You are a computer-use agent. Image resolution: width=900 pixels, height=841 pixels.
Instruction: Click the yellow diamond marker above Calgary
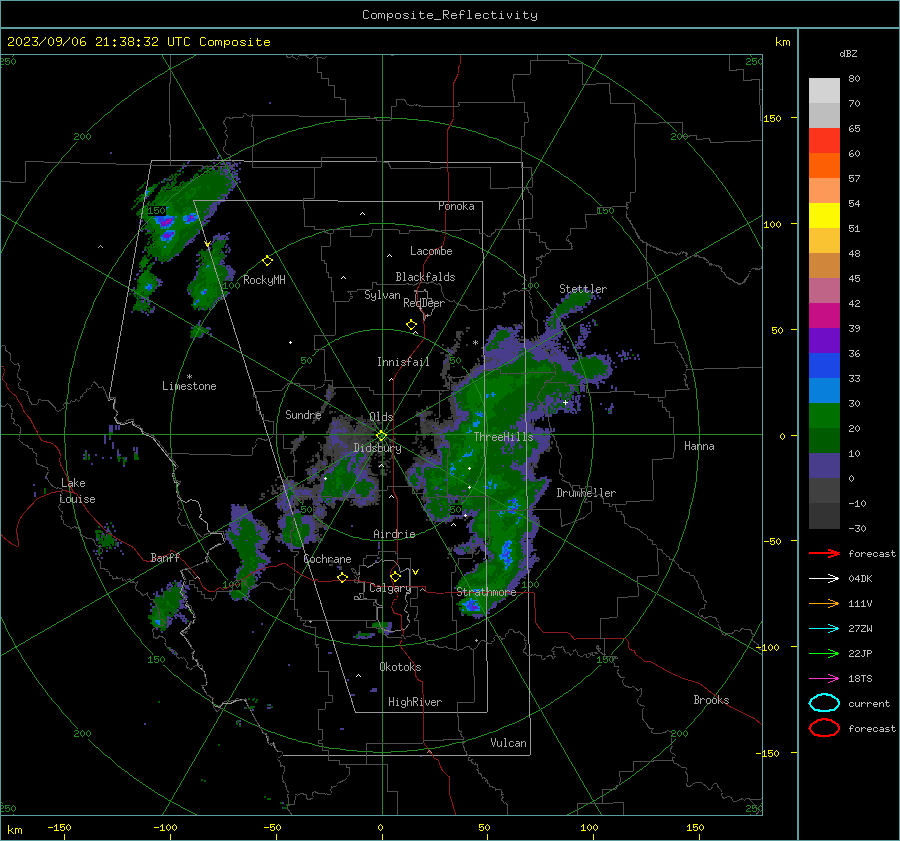tap(395, 576)
